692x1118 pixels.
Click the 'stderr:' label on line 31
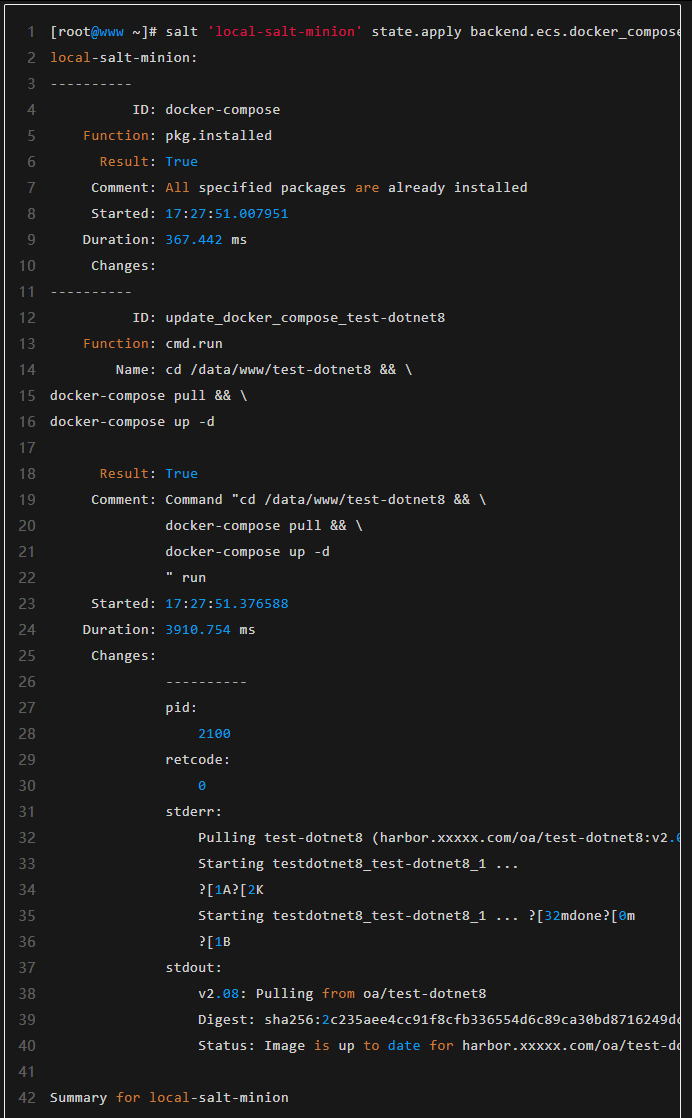pyautogui.click(x=193, y=812)
